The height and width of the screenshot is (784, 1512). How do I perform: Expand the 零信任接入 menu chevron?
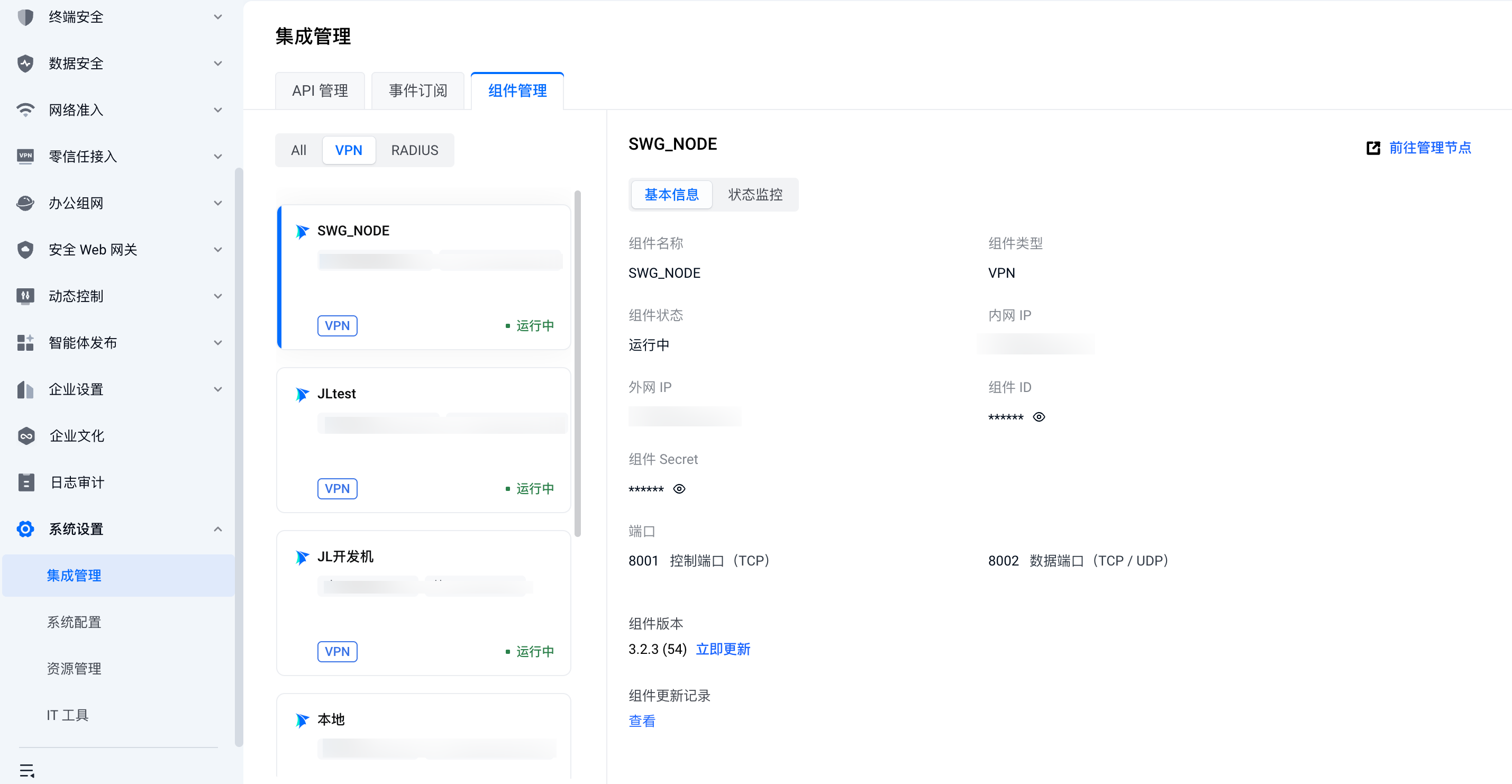218,157
